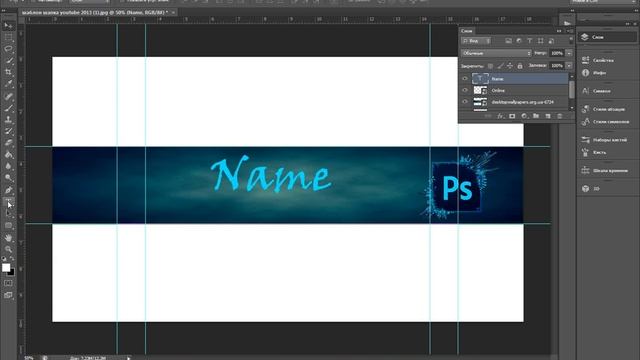Select the Lasso tool
The image size is (640, 360).
pos(8,49)
